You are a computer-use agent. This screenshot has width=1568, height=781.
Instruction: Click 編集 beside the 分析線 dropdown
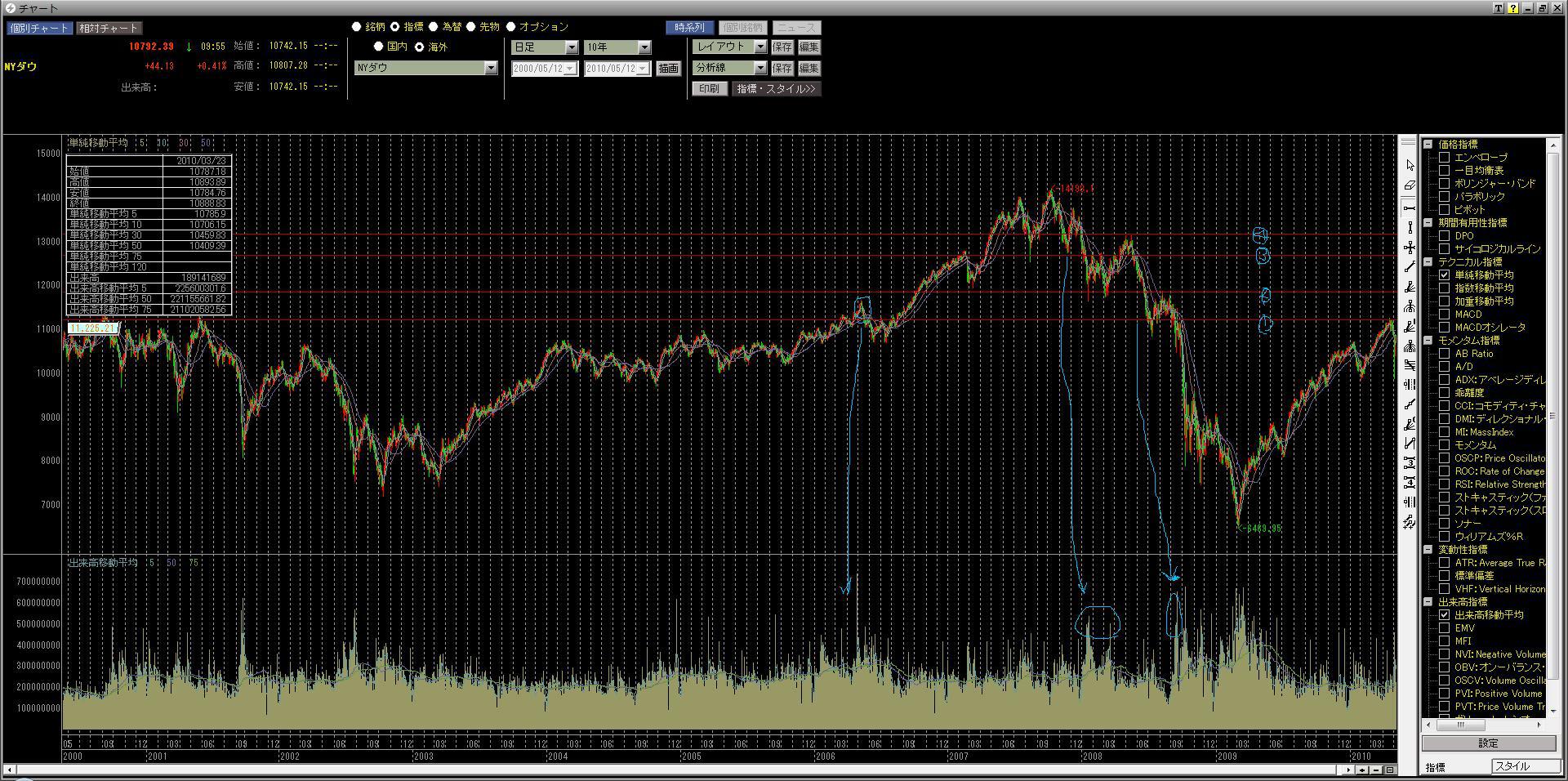(x=808, y=68)
